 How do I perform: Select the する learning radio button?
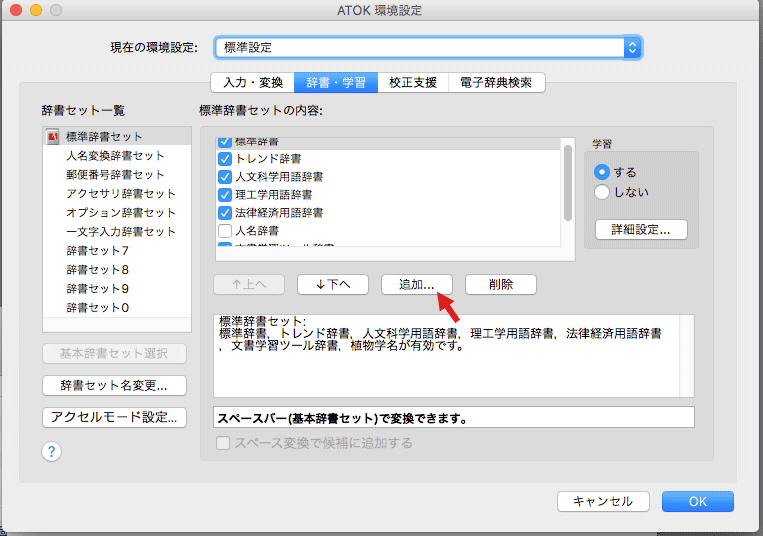pos(602,172)
